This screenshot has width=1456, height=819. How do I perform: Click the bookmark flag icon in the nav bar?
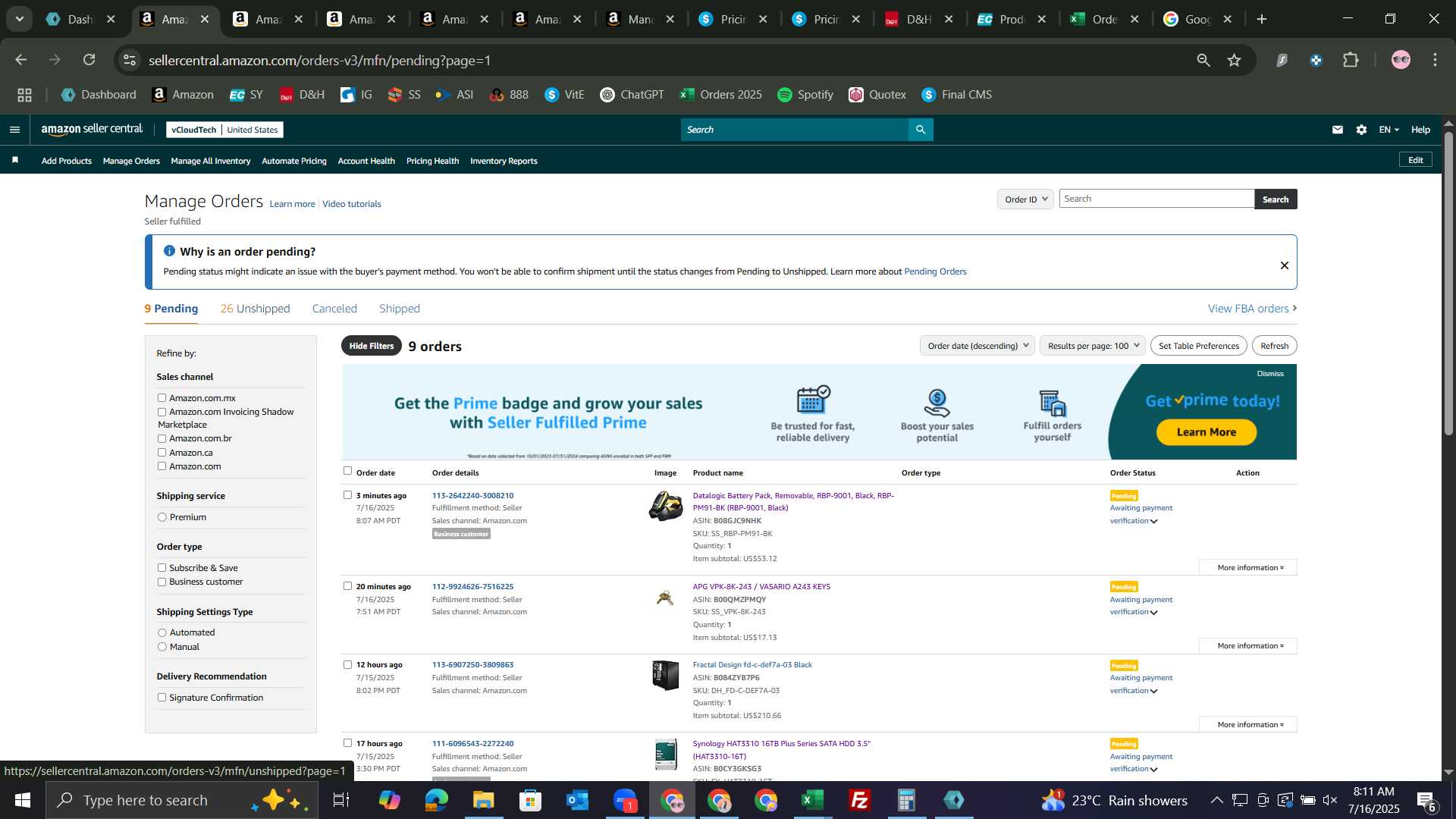(15, 160)
